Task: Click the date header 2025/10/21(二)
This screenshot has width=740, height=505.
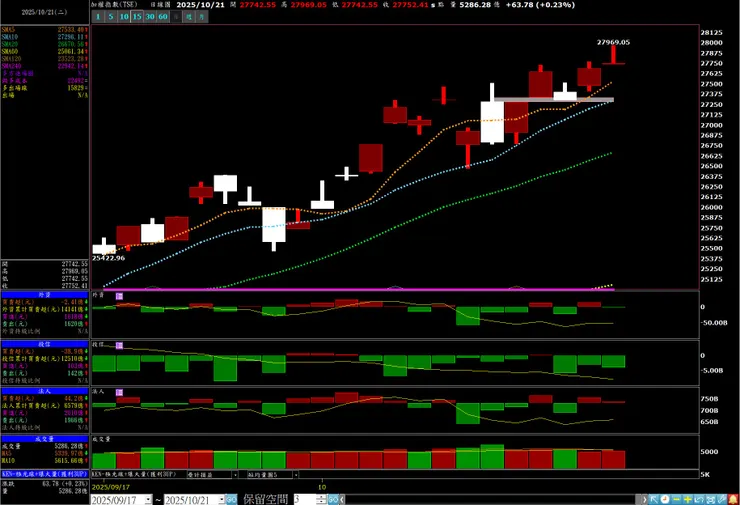Action: pos(44,12)
